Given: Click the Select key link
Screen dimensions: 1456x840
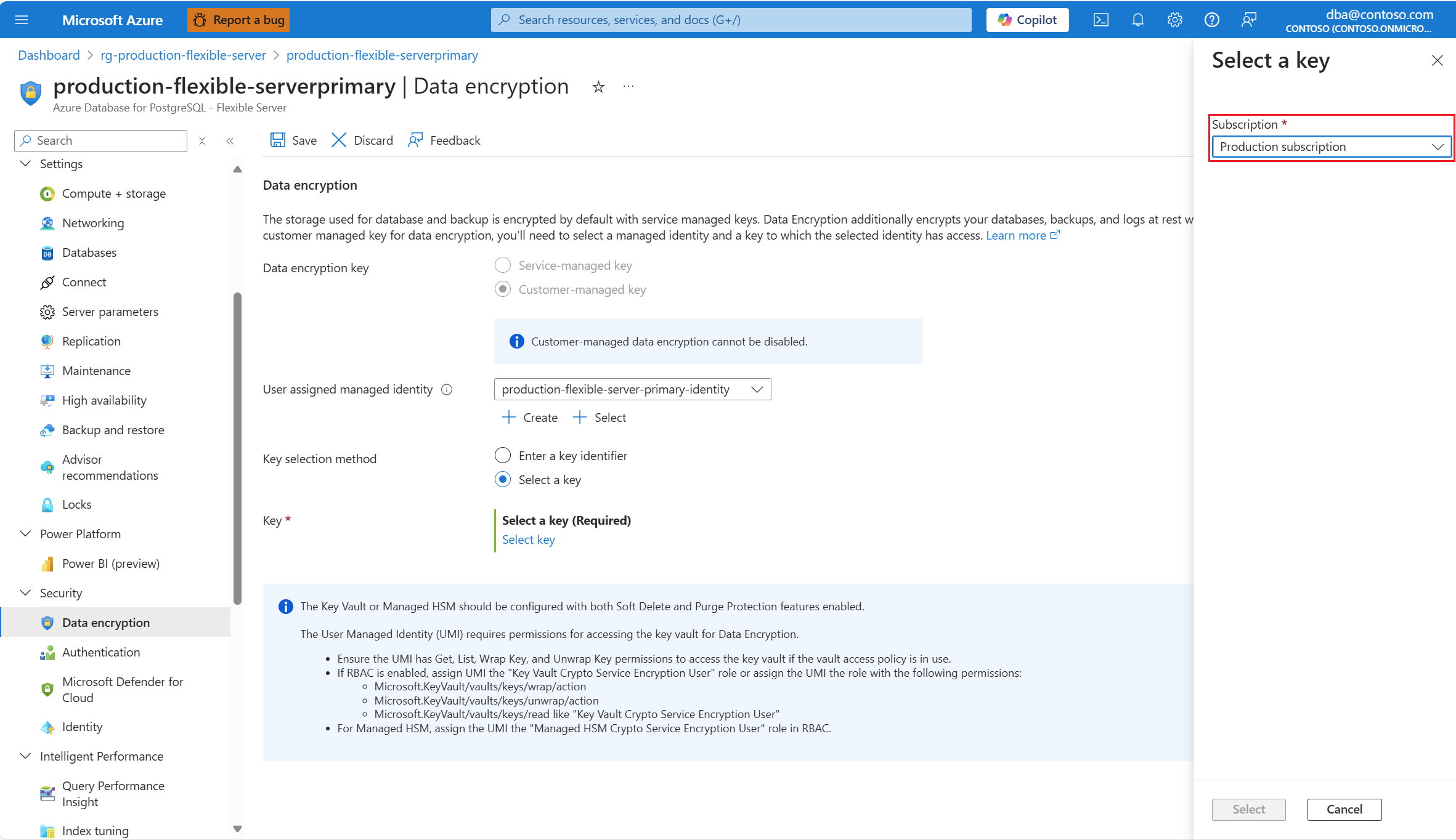Looking at the screenshot, I should coord(528,539).
